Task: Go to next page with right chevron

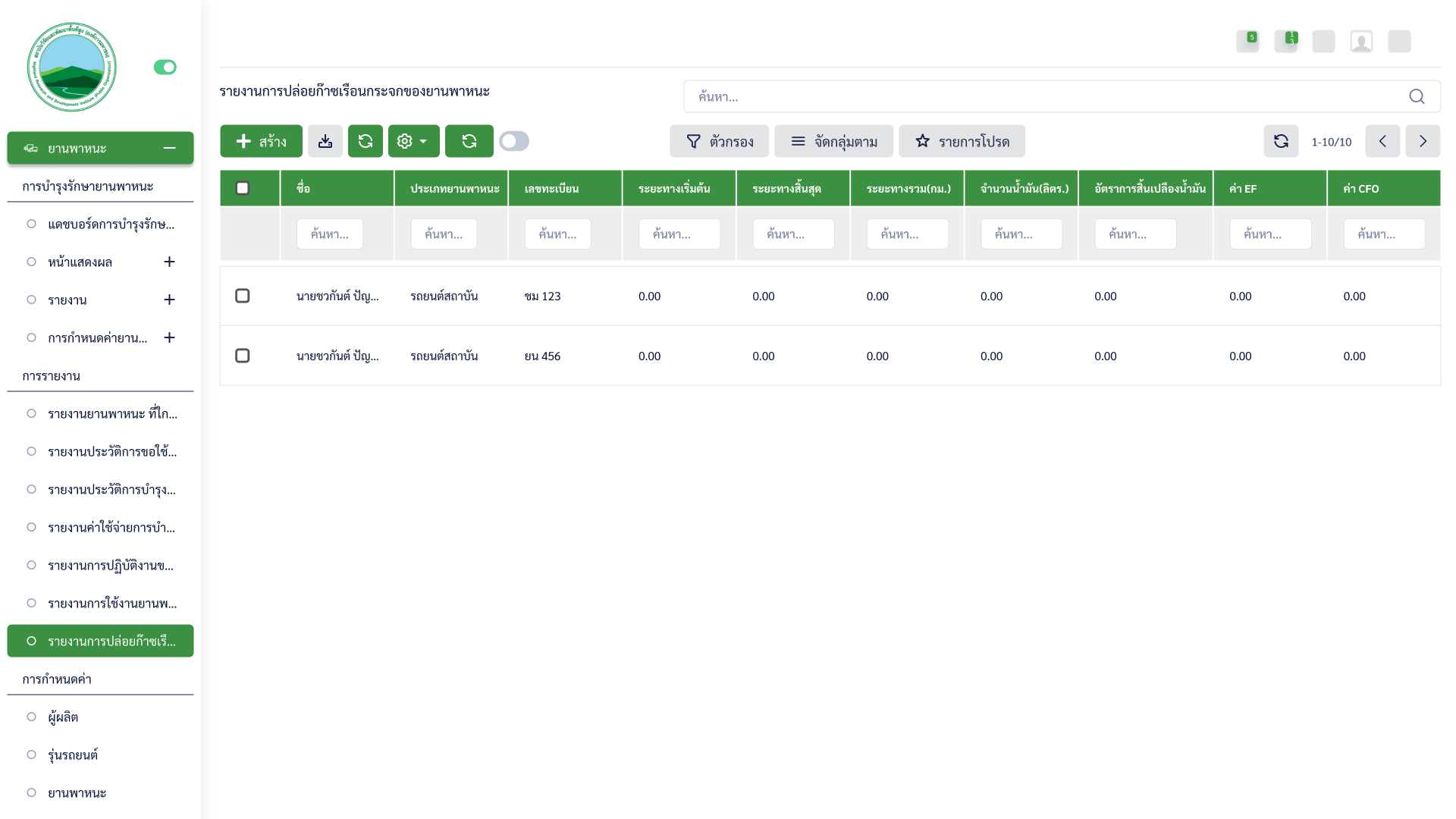Action: tap(1423, 141)
